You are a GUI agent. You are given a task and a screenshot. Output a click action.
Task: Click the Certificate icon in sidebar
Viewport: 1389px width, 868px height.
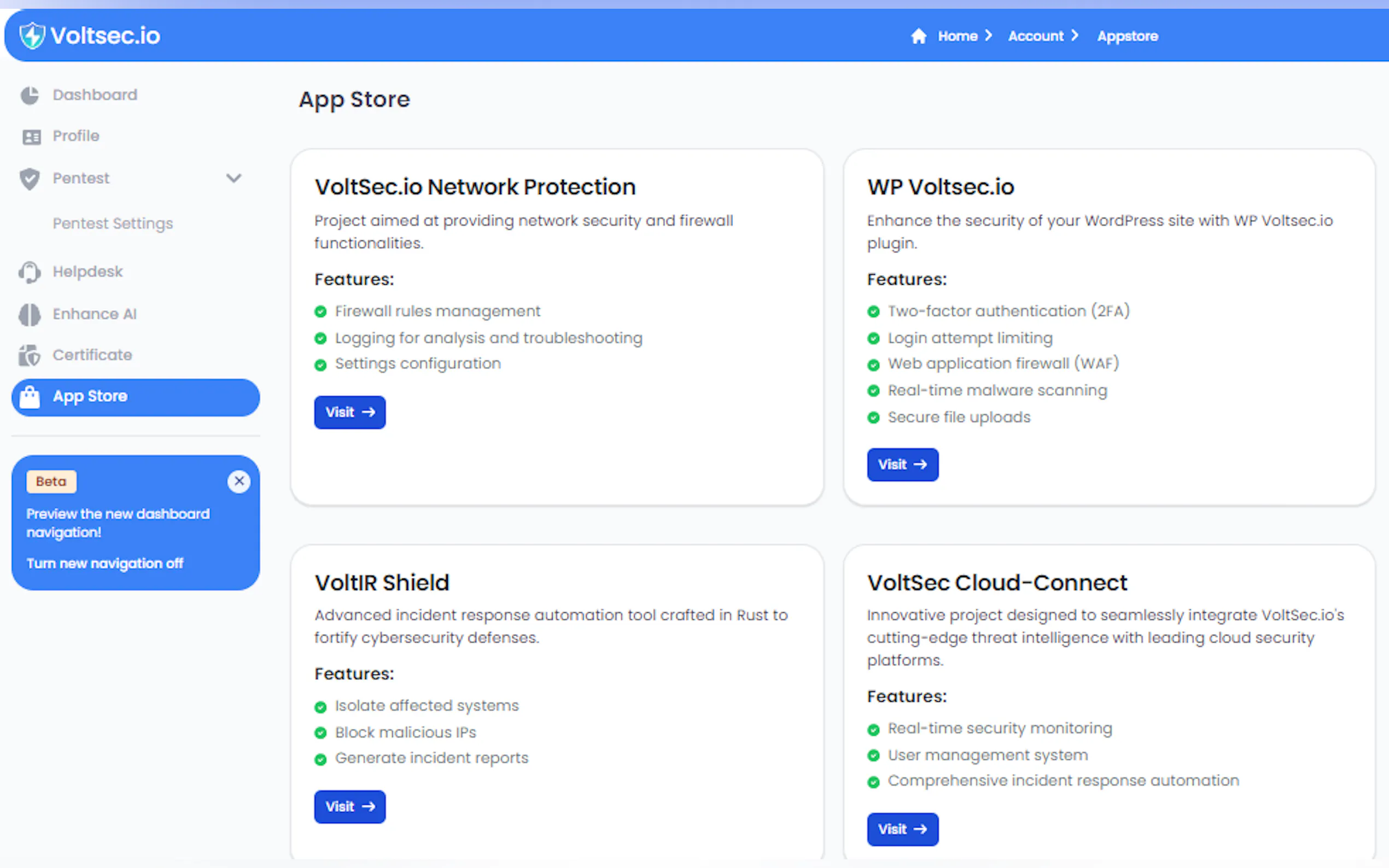pyautogui.click(x=30, y=355)
